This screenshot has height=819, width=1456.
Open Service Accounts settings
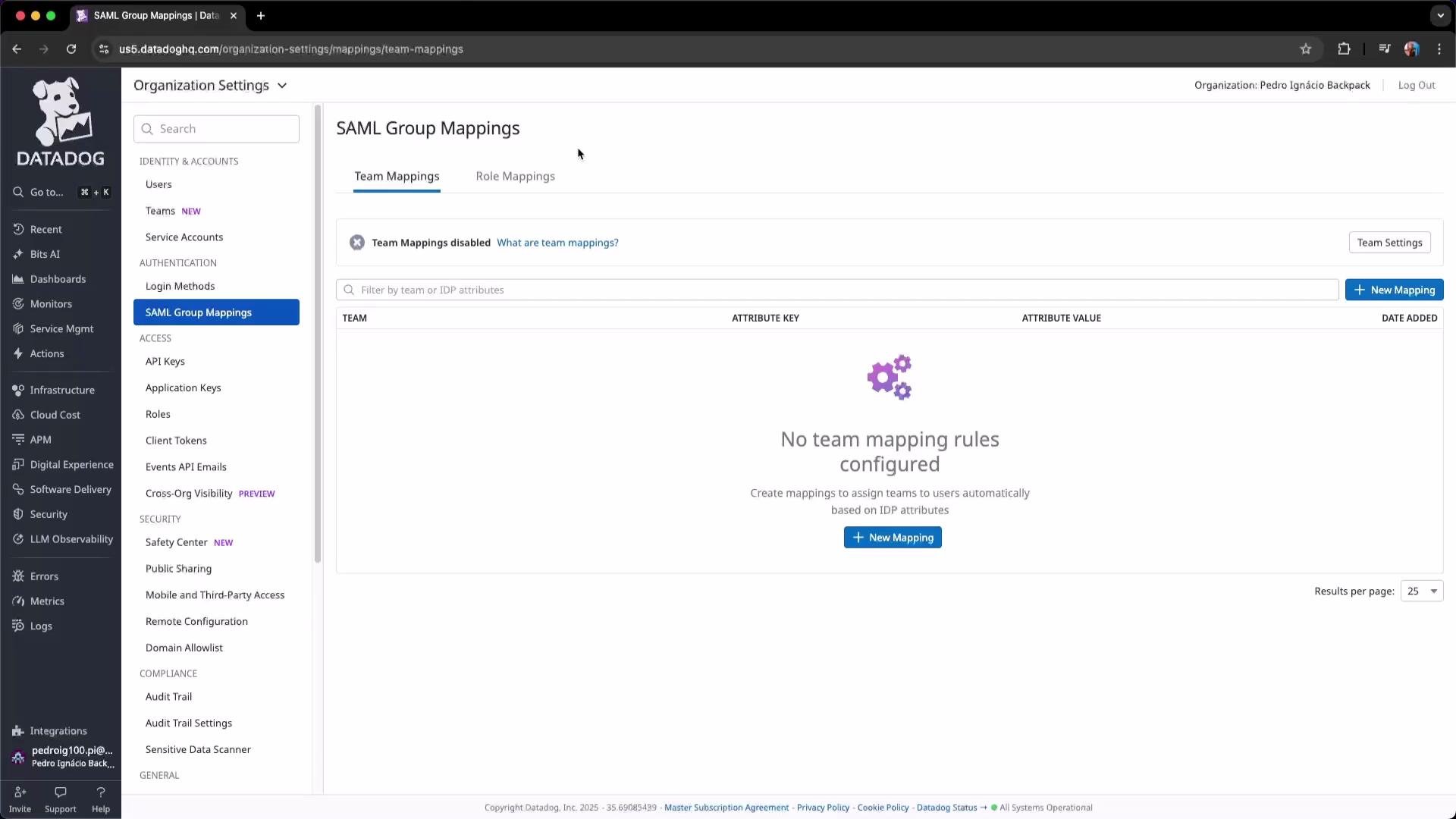pyautogui.click(x=184, y=237)
